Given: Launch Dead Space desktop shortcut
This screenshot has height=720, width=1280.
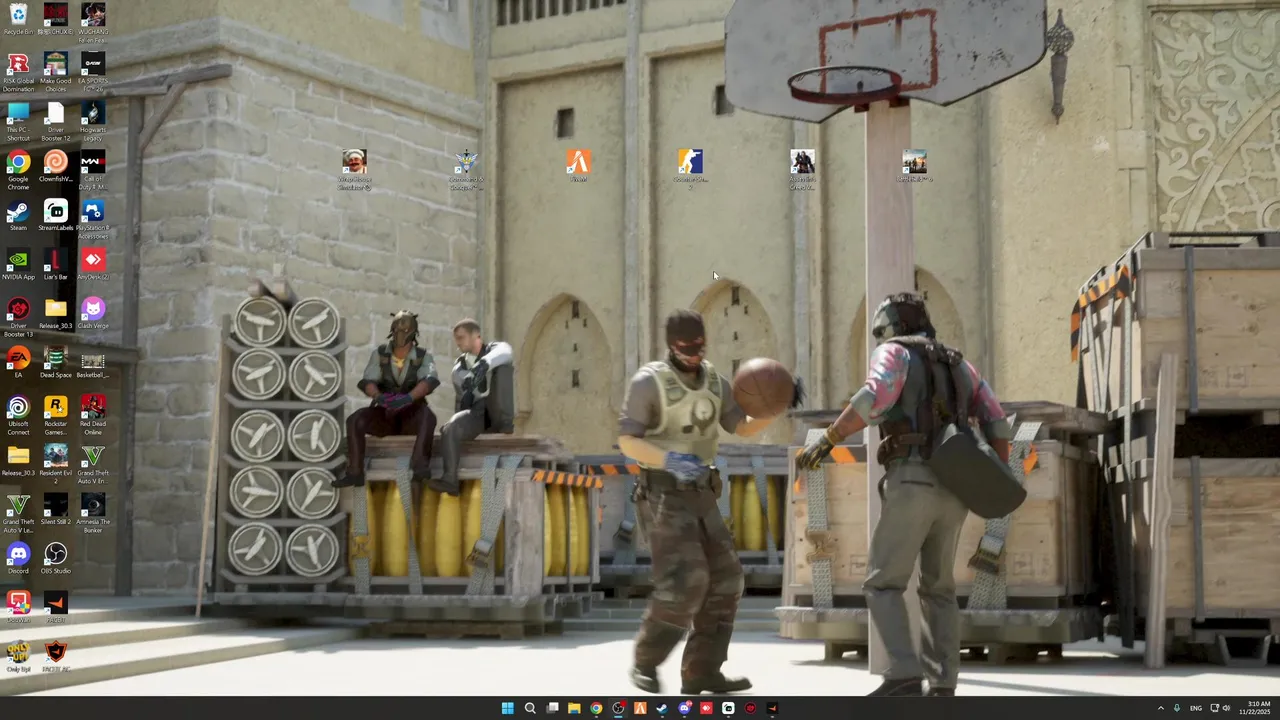Looking at the screenshot, I should 55,363.
